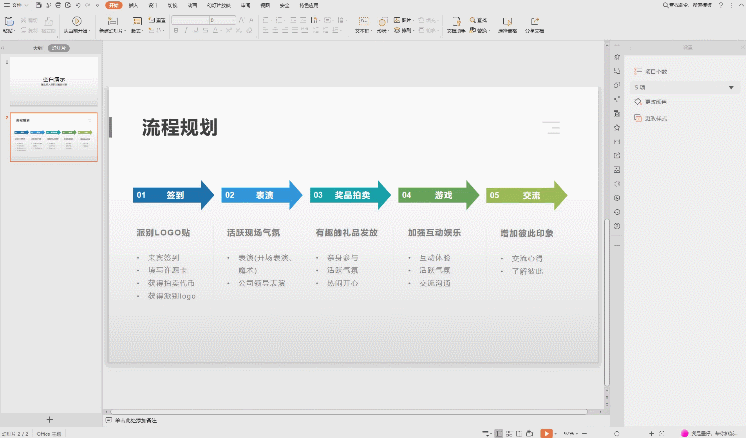Open the slide Layout (版式) icon
The height and width of the screenshot is (438, 746).
tap(137, 21)
